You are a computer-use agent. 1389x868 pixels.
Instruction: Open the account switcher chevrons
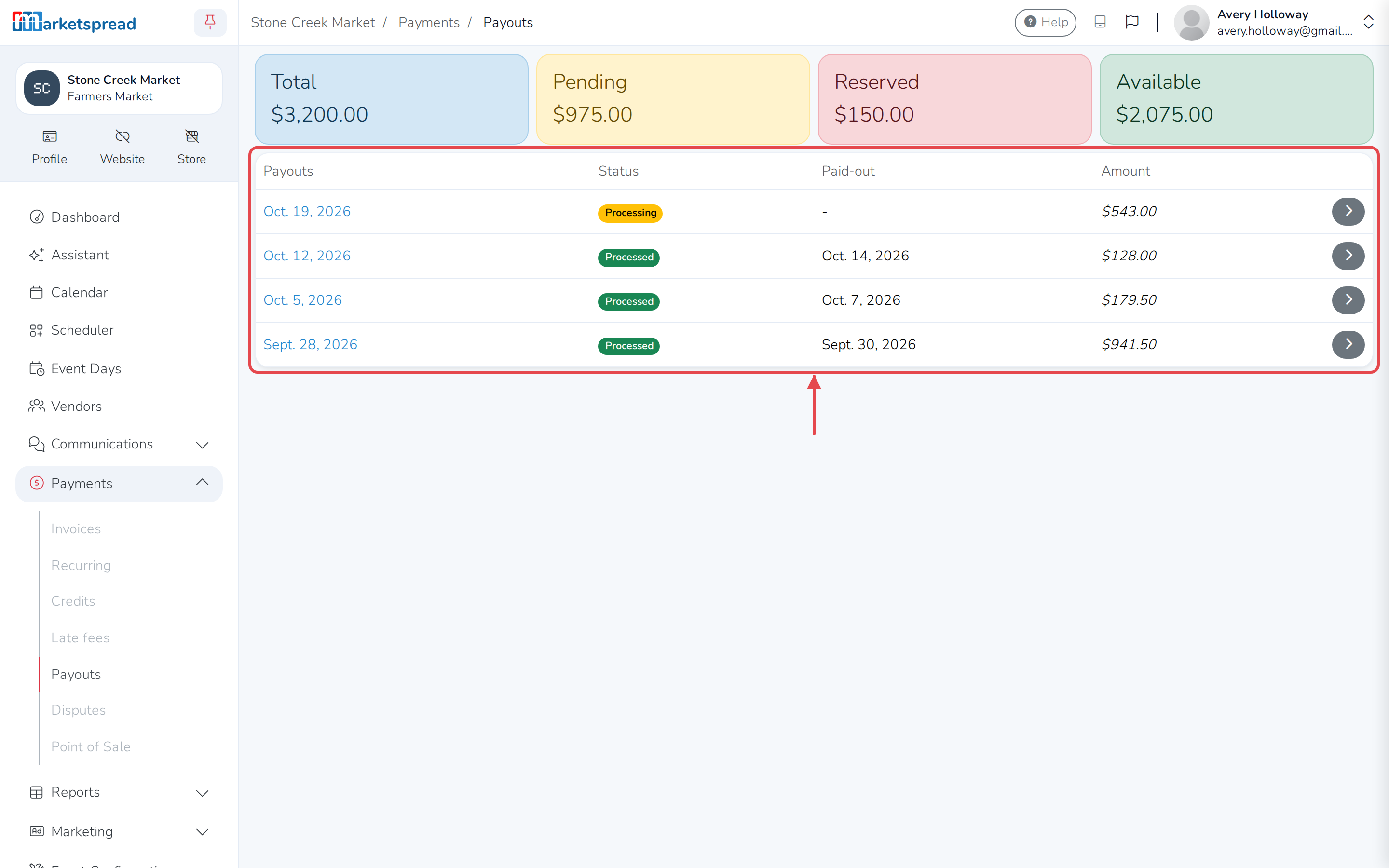coord(1368,22)
